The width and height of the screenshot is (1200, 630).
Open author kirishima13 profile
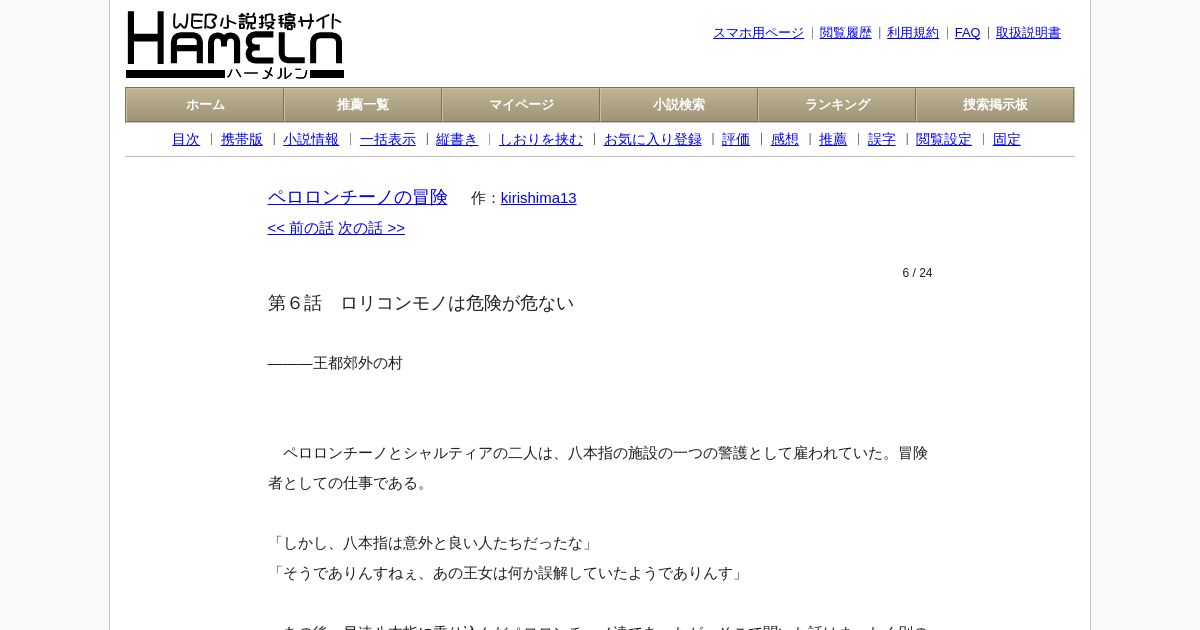[x=539, y=198]
